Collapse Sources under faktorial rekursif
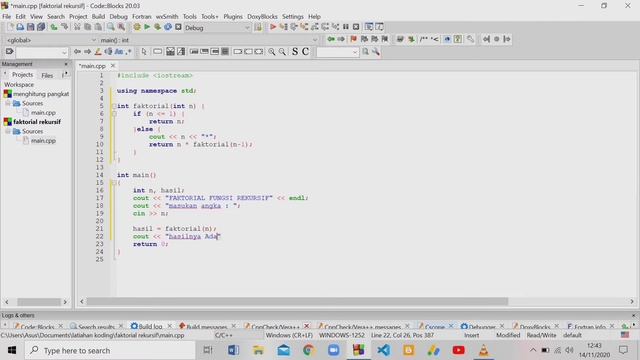This screenshot has width=640, height=360. (8, 131)
